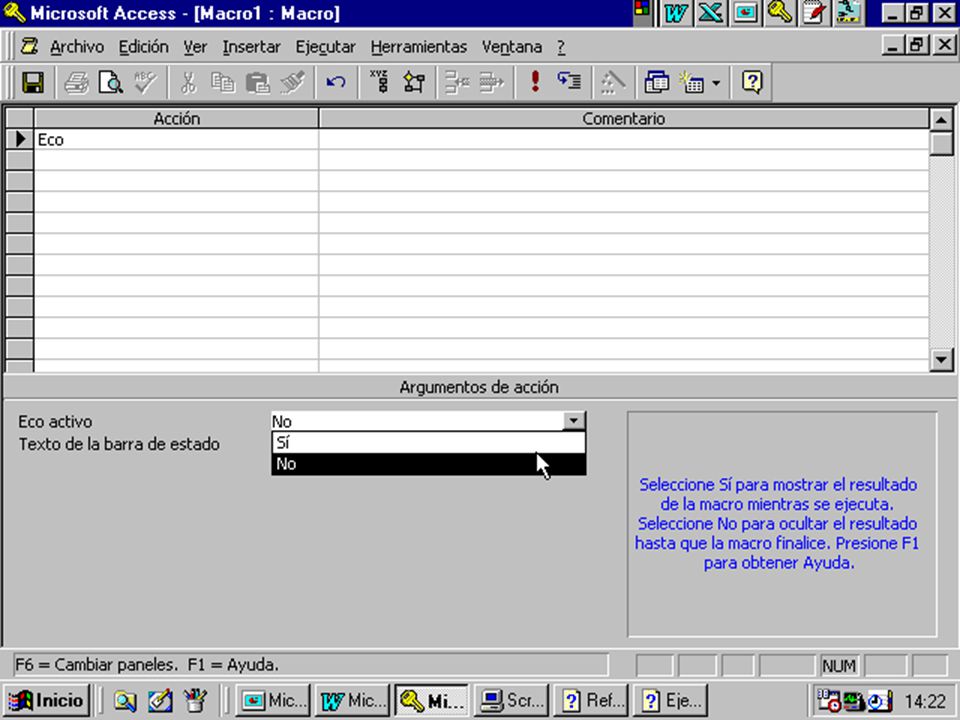The image size is (960, 720).
Task: Select the Eco row with its row selector
Action: (x=20, y=140)
